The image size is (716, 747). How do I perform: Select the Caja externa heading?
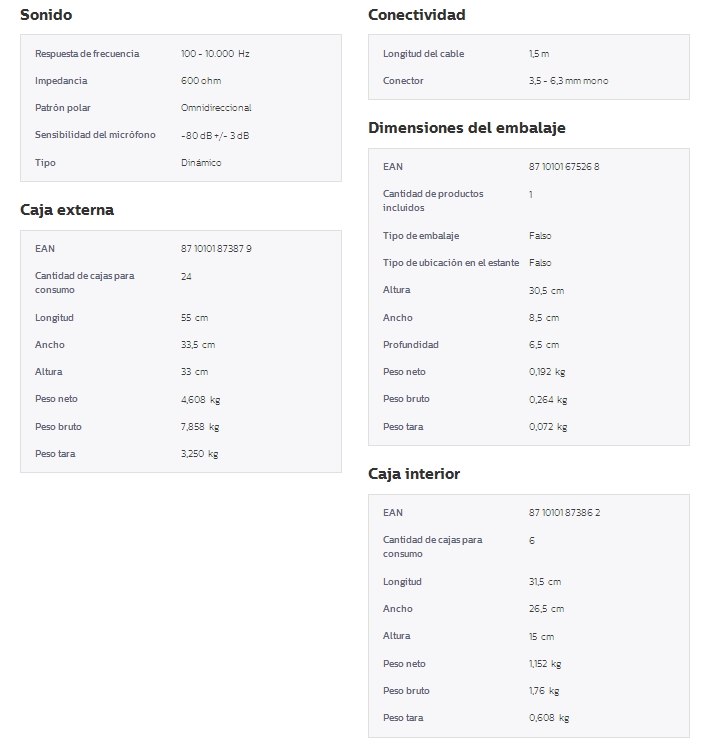67,210
